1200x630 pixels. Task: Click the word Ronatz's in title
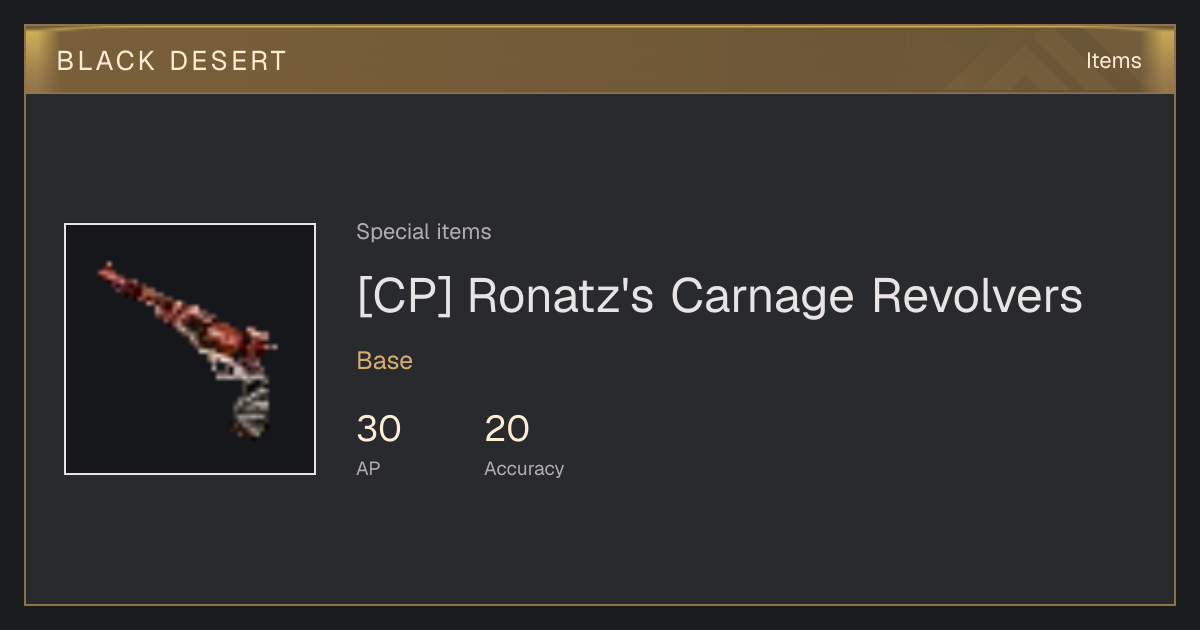(560, 296)
